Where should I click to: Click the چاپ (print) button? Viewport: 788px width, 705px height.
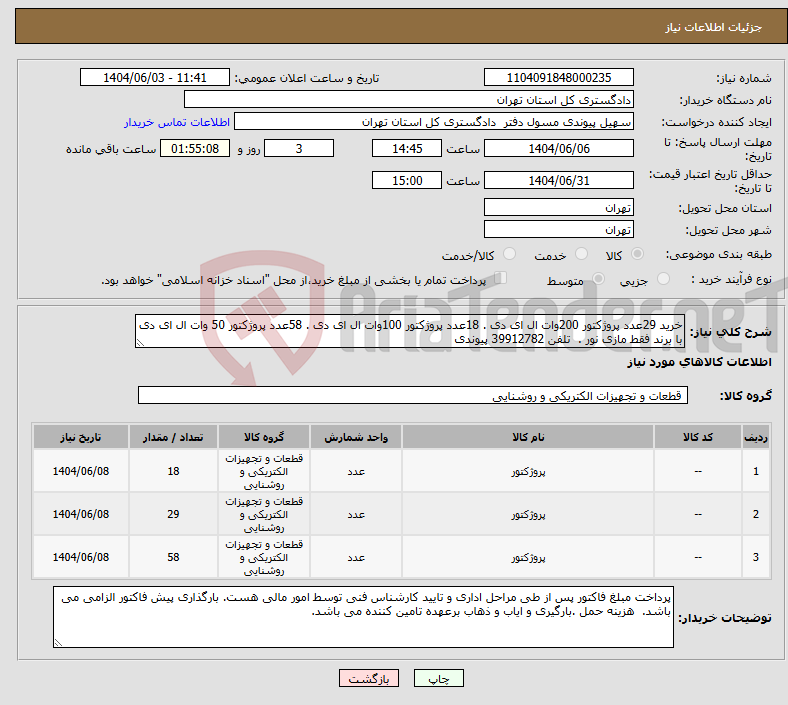438,678
